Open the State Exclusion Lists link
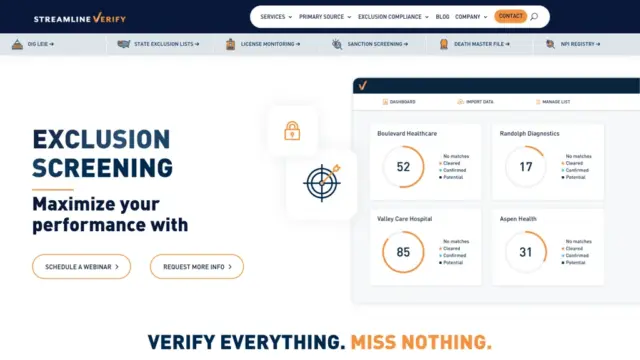The width and height of the screenshot is (640, 360). (167, 44)
